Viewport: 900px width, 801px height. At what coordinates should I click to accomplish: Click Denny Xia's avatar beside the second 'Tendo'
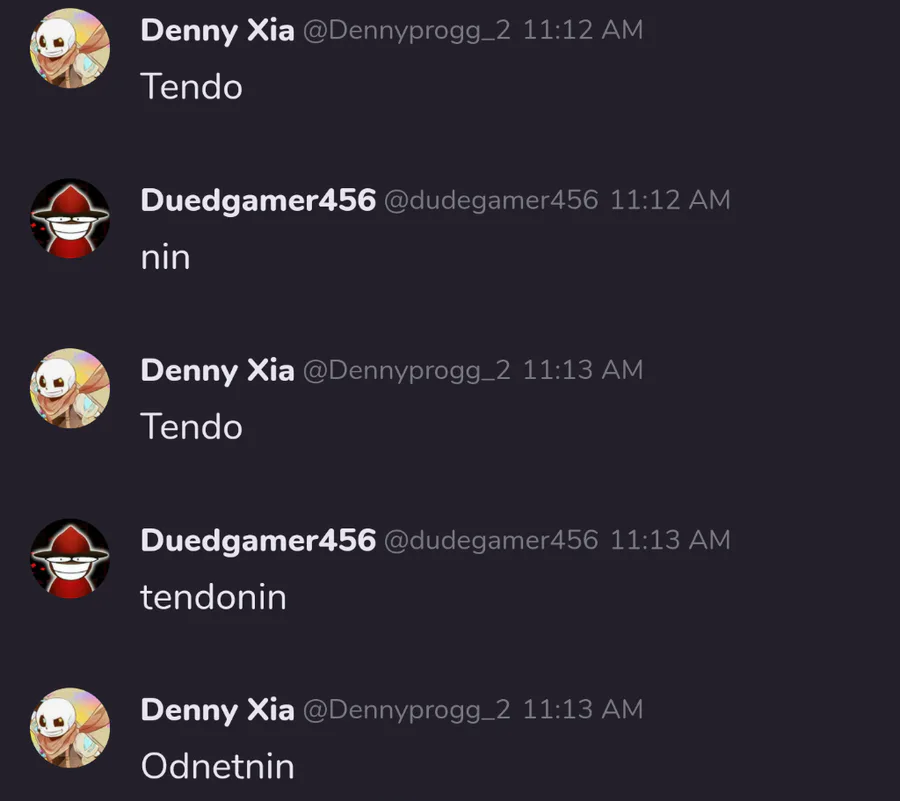tap(70, 388)
